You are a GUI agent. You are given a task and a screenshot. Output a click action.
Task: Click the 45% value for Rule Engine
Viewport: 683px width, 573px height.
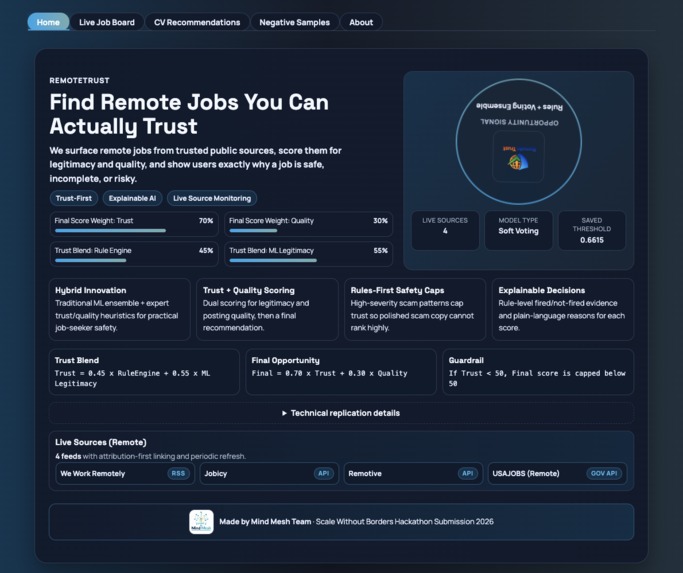206,251
